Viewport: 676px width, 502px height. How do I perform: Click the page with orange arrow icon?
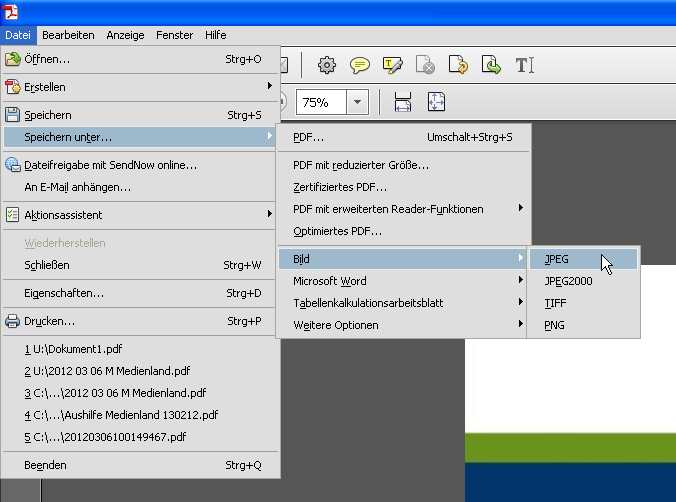pos(458,65)
